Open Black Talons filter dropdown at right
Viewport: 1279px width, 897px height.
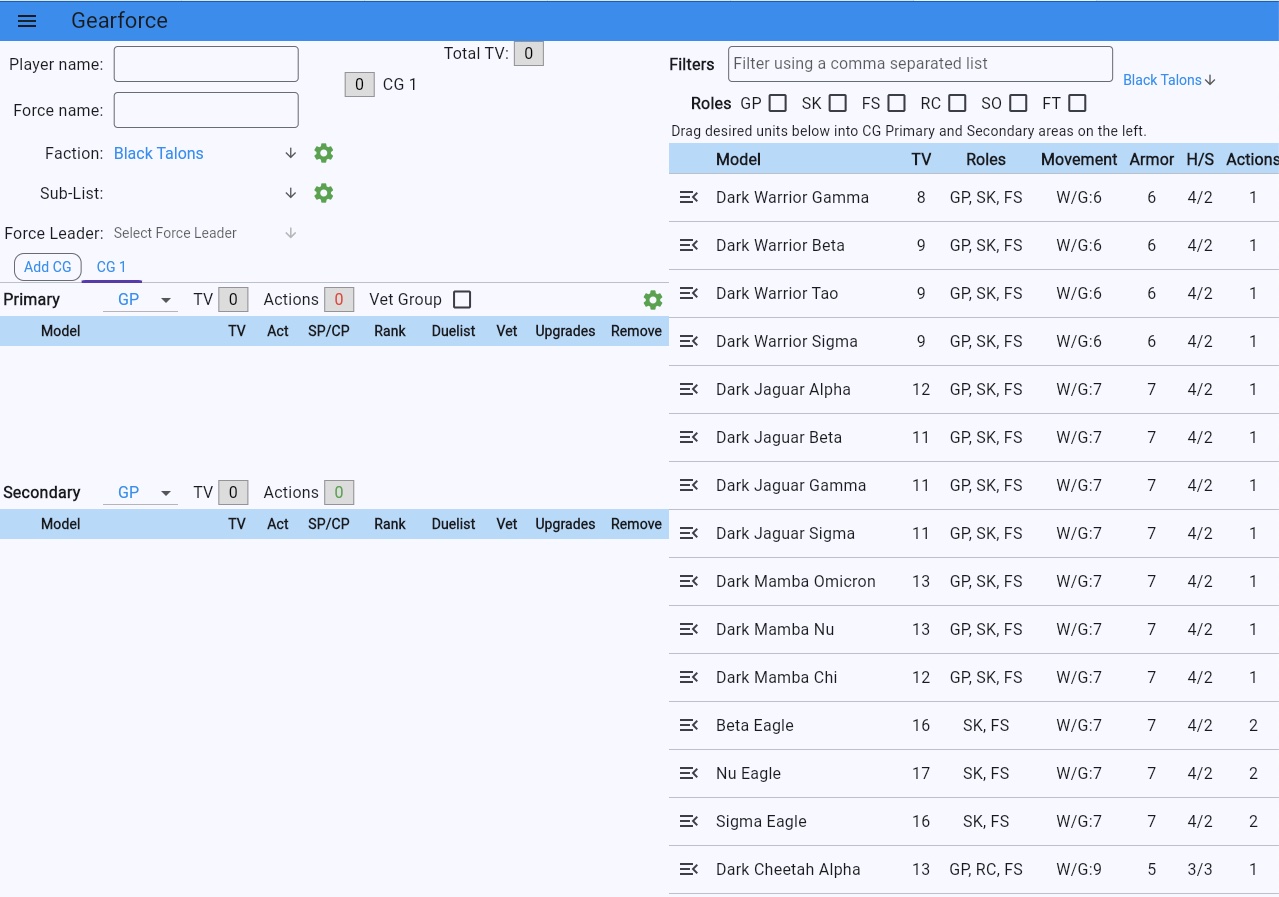click(x=1169, y=80)
